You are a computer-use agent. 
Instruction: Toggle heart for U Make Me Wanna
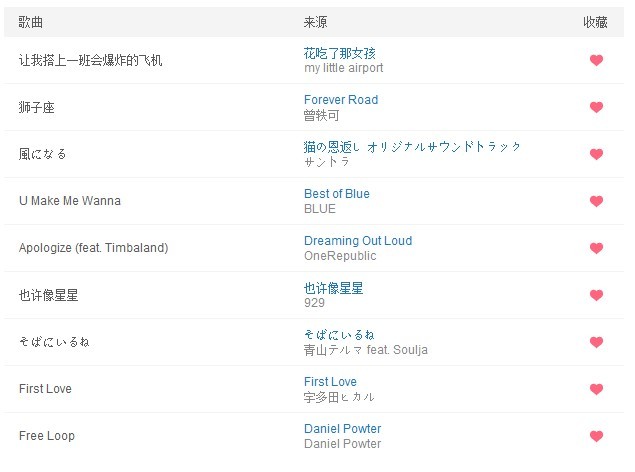pyautogui.click(x=596, y=201)
